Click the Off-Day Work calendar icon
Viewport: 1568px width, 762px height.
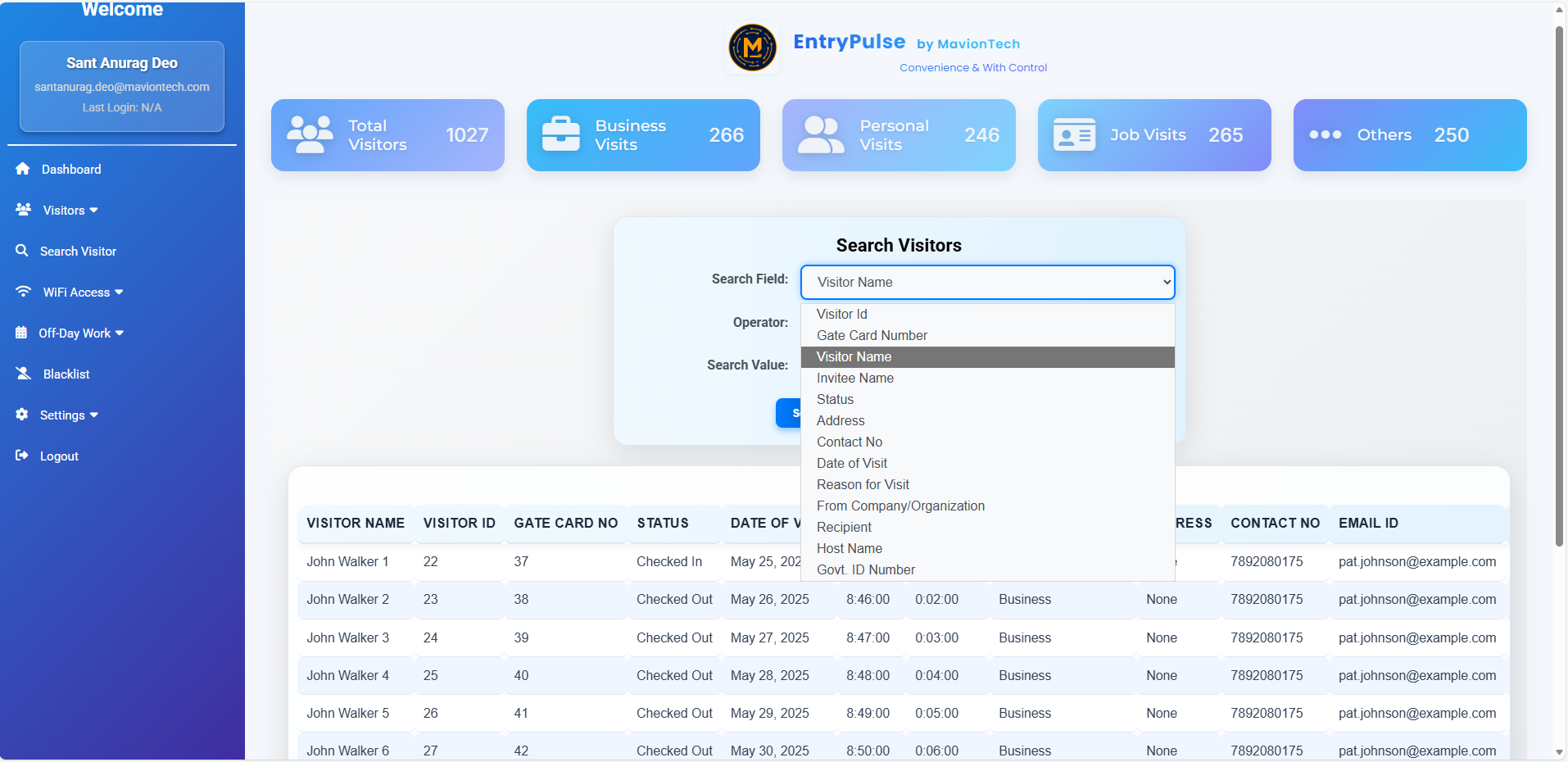[x=21, y=333]
